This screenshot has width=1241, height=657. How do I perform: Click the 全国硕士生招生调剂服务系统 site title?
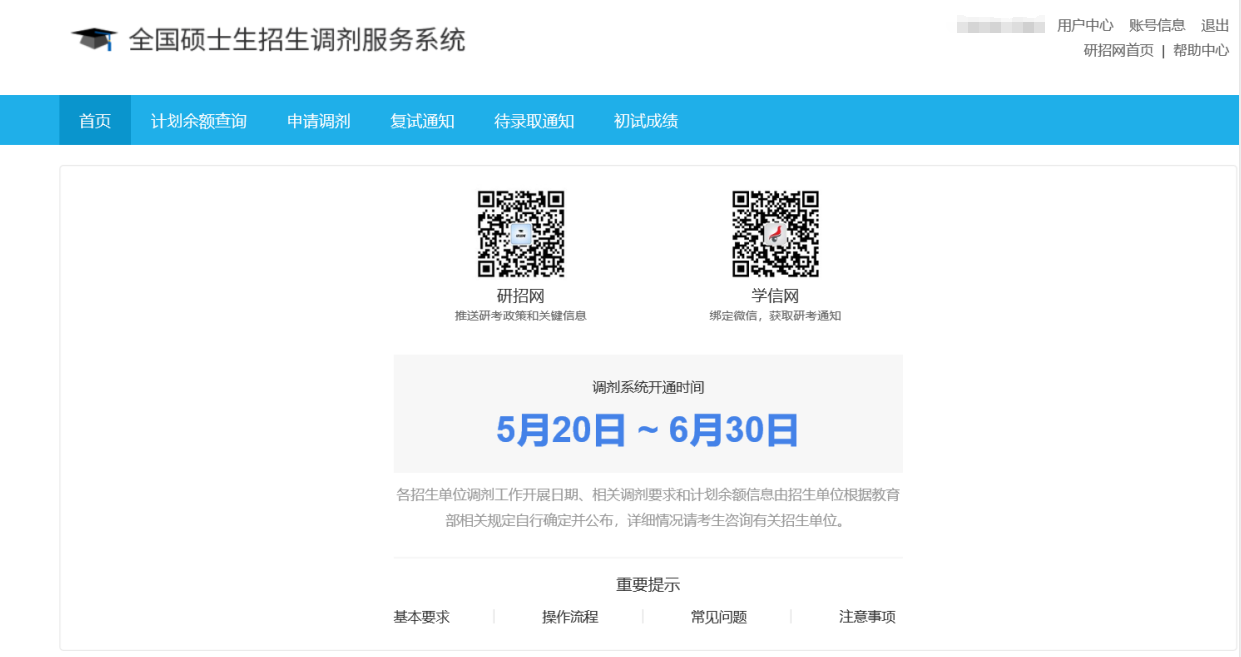tap(297, 40)
